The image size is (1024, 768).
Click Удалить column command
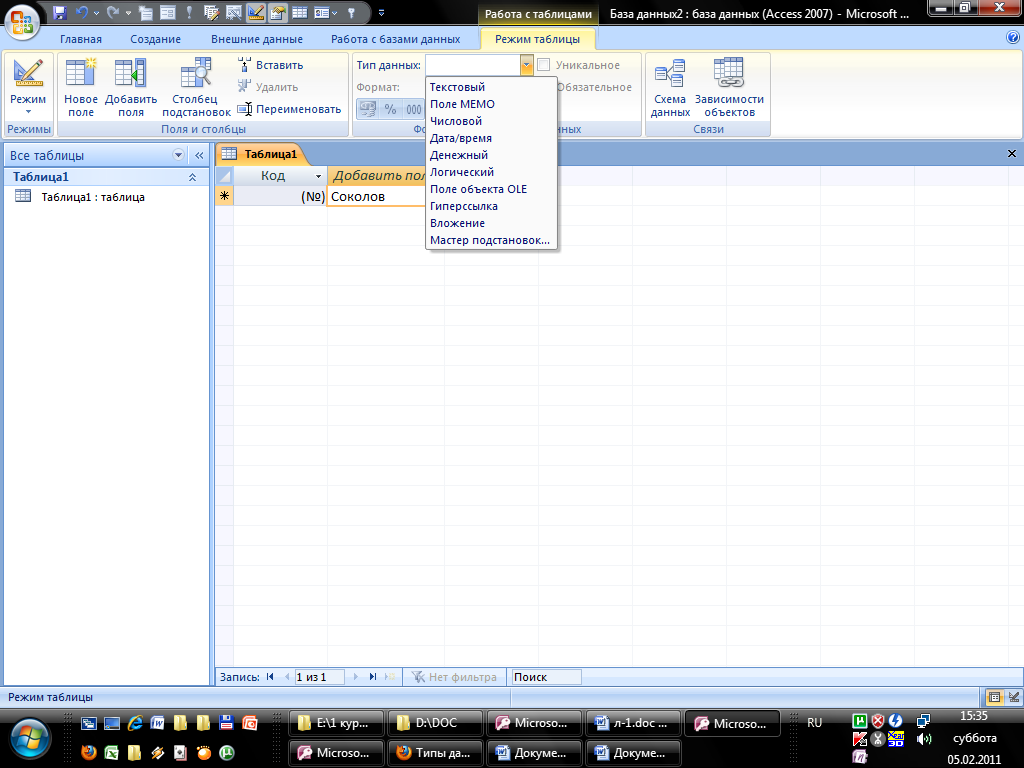[268, 87]
